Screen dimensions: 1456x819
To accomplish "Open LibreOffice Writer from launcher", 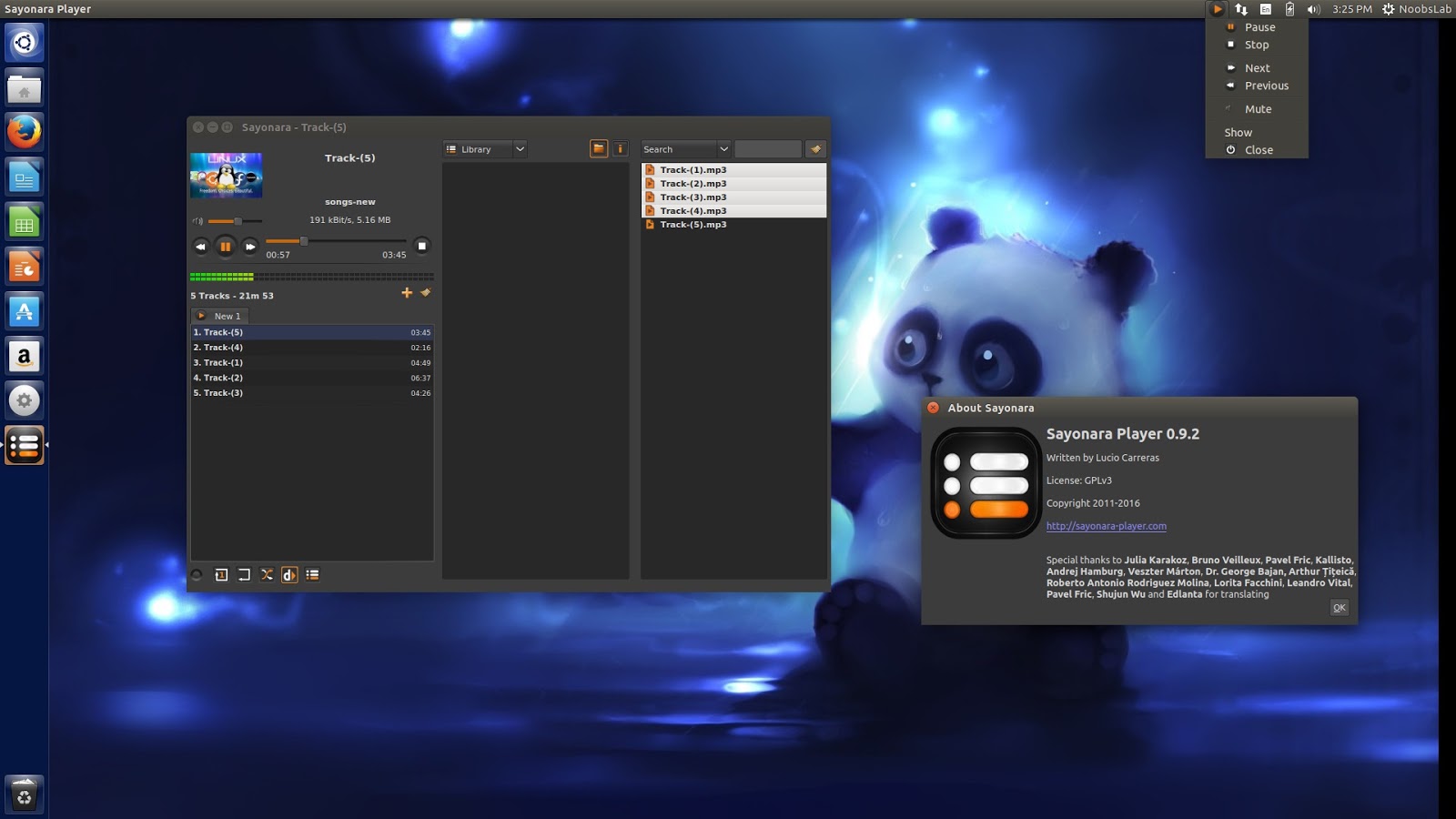I will (x=25, y=177).
